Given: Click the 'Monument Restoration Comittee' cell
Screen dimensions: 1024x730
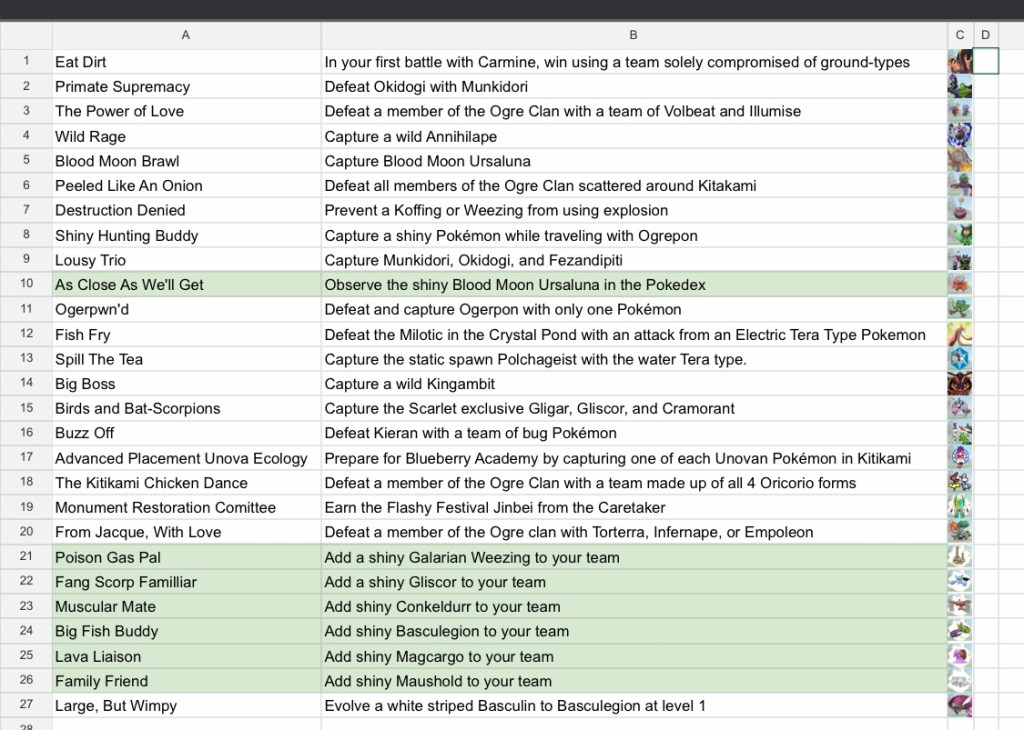Looking at the screenshot, I should [x=186, y=507].
